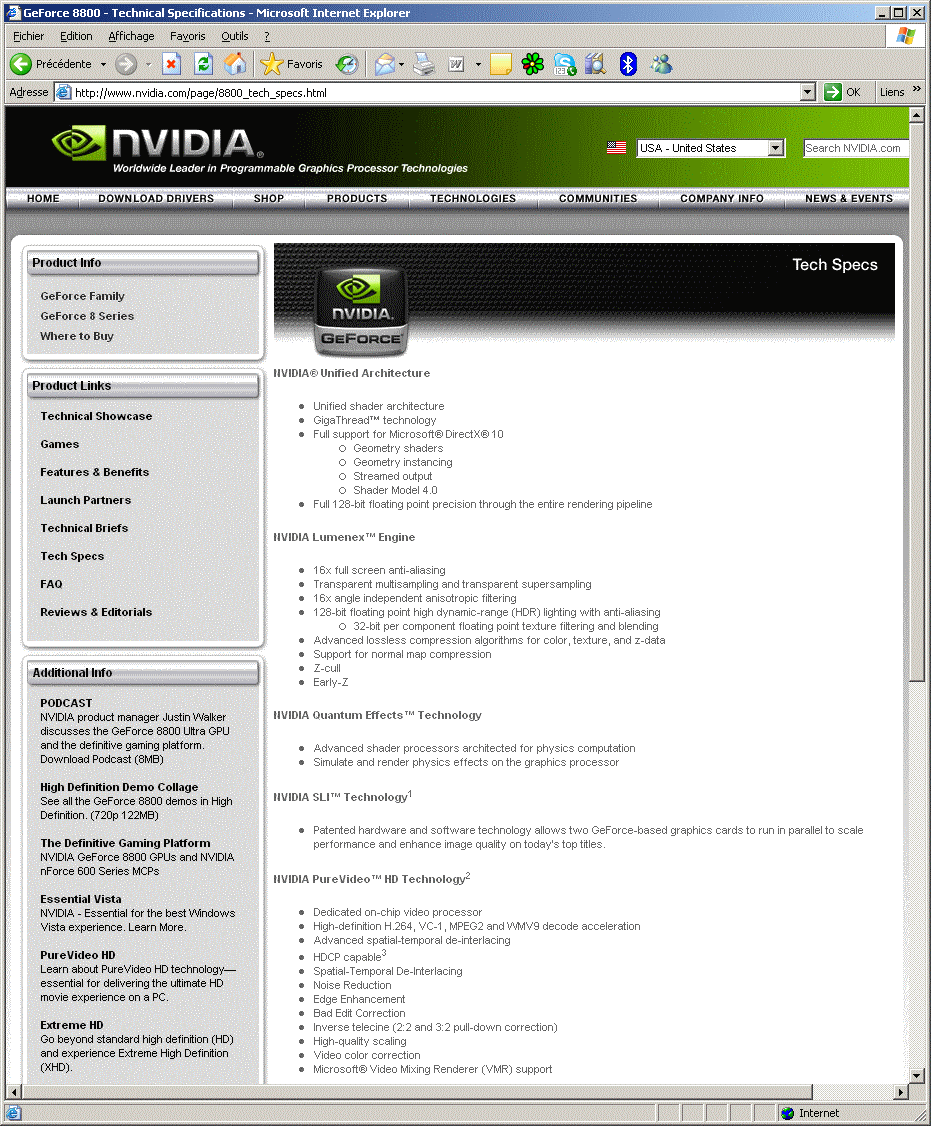Go to the HOME nav tab
This screenshot has width=931, height=1126.
[43, 199]
